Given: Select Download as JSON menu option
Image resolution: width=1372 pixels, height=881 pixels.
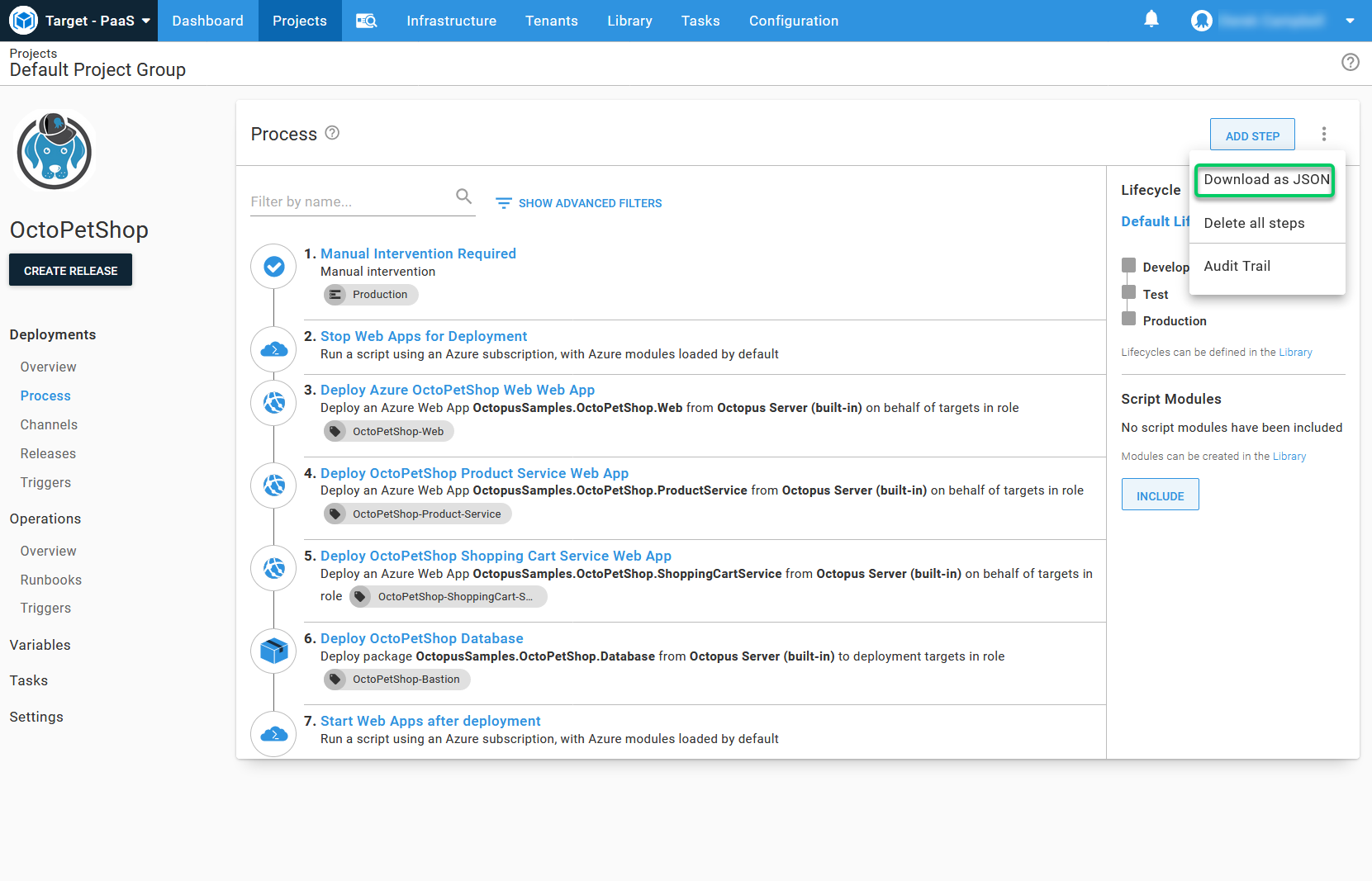Looking at the screenshot, I should coord(1265,180).
